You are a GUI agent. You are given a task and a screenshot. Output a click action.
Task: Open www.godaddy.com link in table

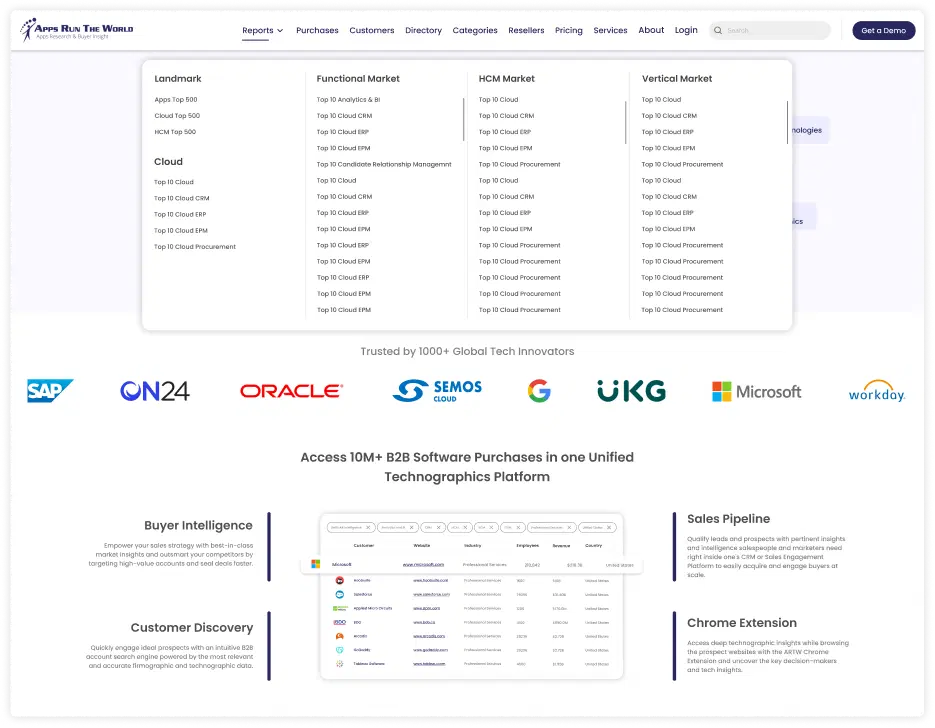click(x=431, y=650)
